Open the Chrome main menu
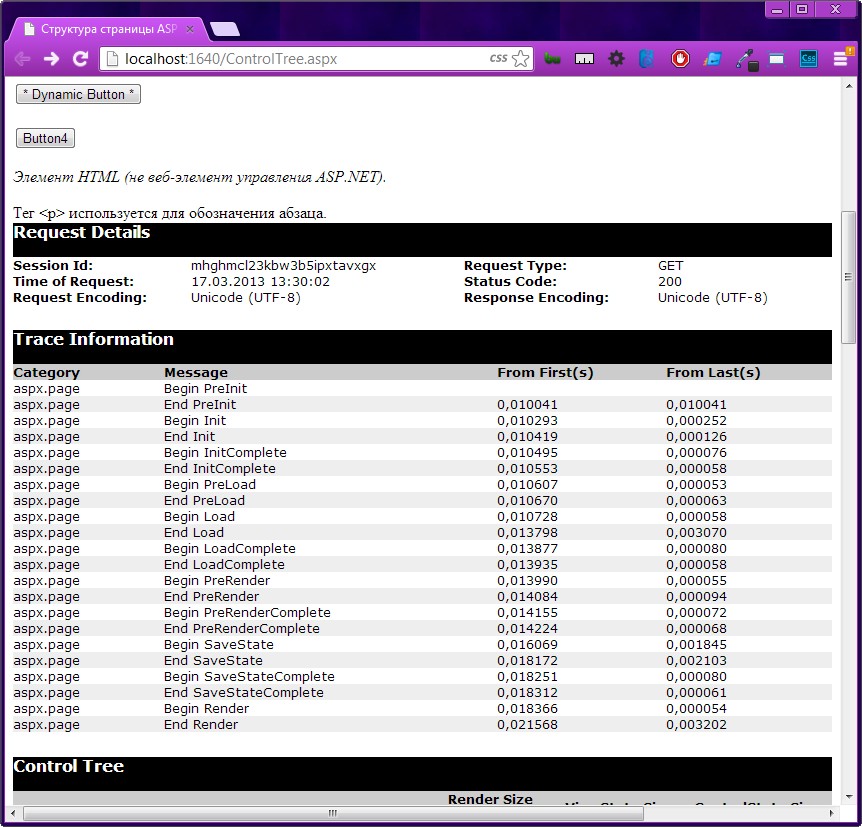The width and height of the screenshot is (862, 827). (x=841, y=59)
